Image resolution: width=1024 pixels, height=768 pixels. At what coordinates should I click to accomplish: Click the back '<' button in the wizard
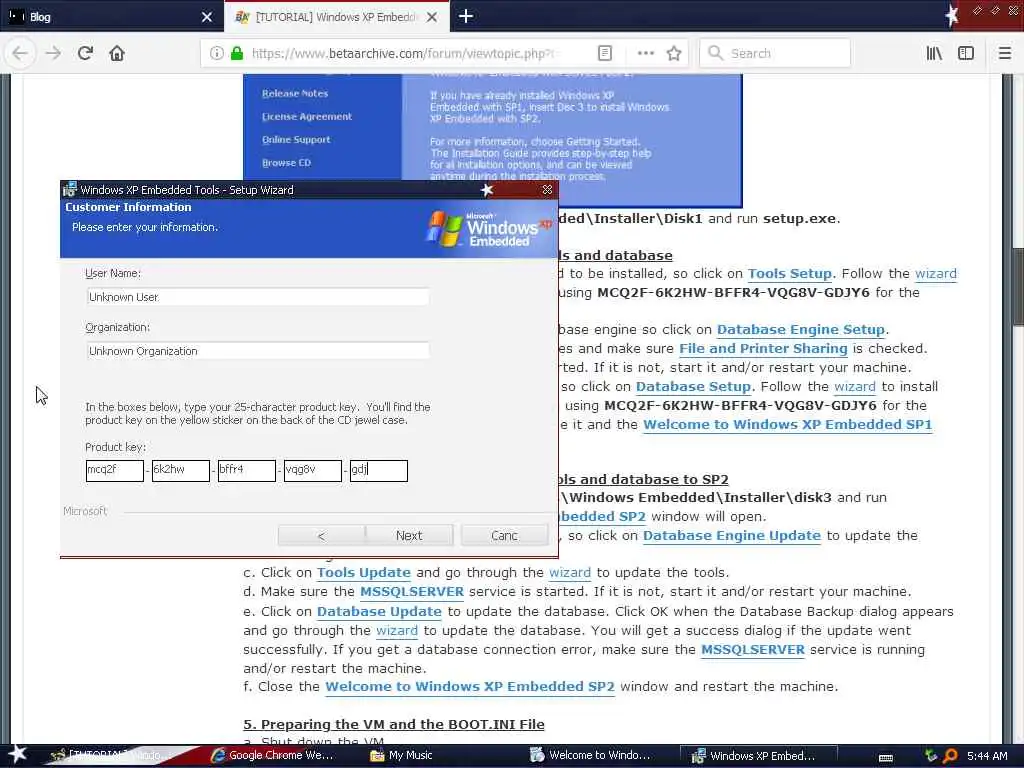pos(321,536)
